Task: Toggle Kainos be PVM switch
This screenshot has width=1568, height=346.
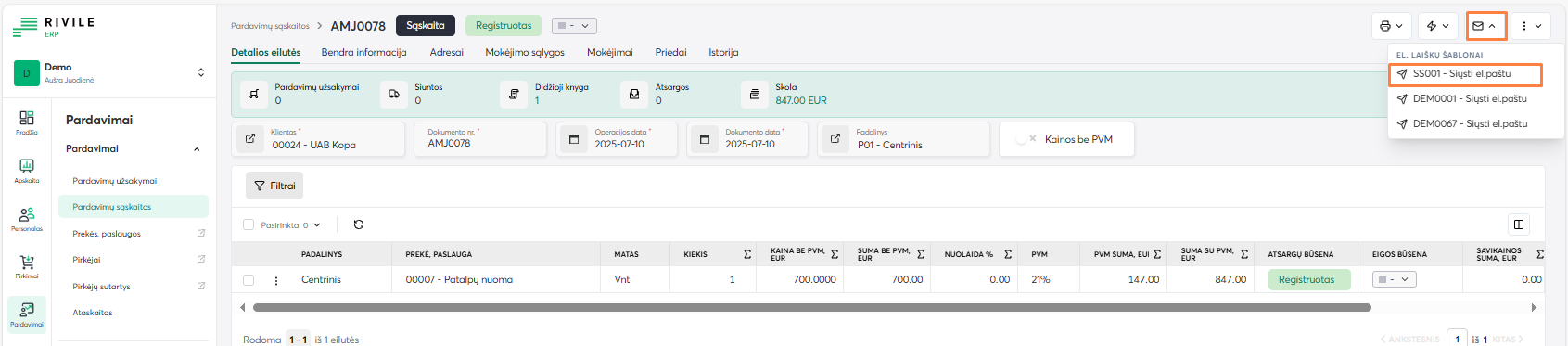Action: click(x=1026, y=139)
